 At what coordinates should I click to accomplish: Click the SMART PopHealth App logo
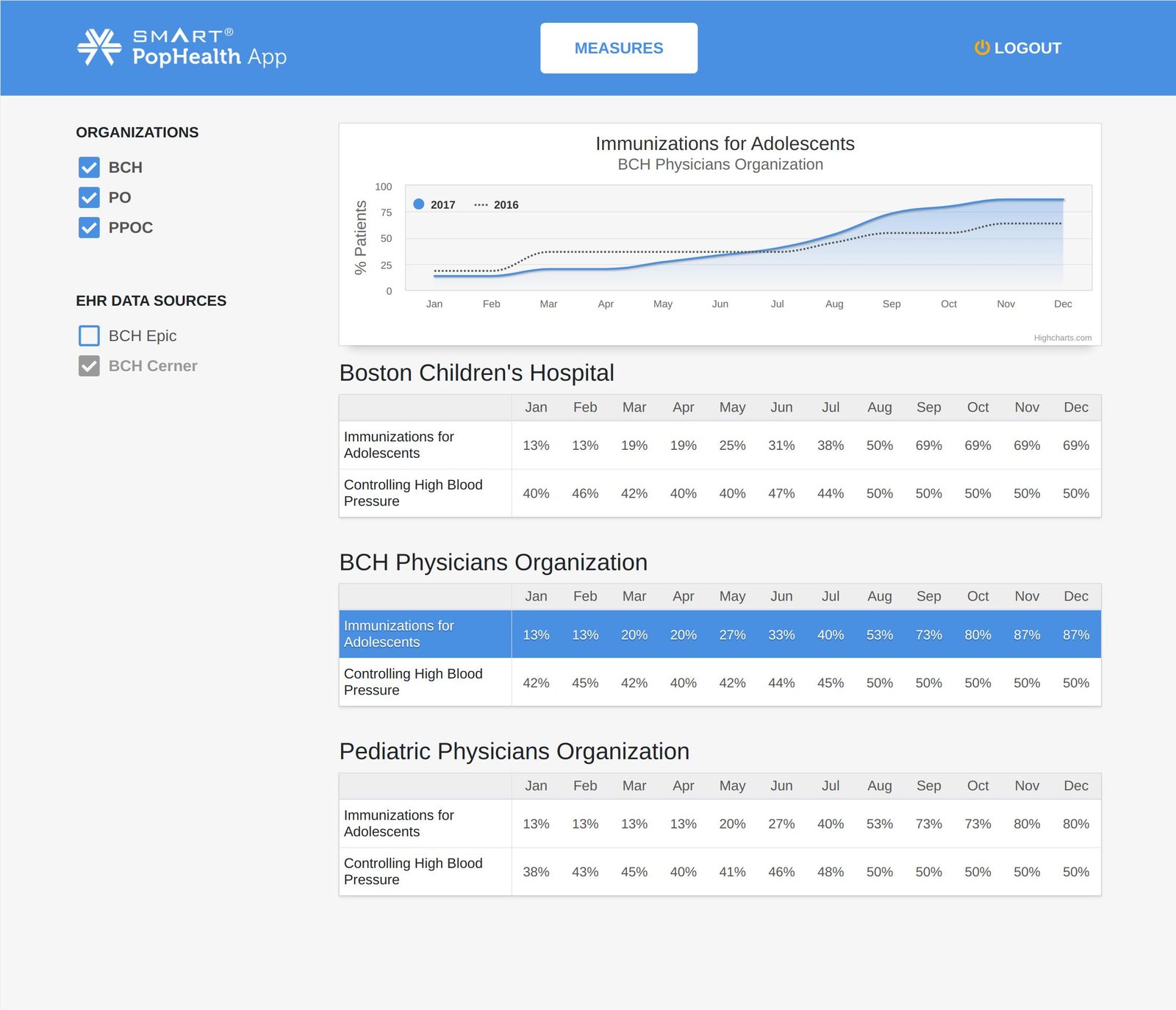(182, 48)
